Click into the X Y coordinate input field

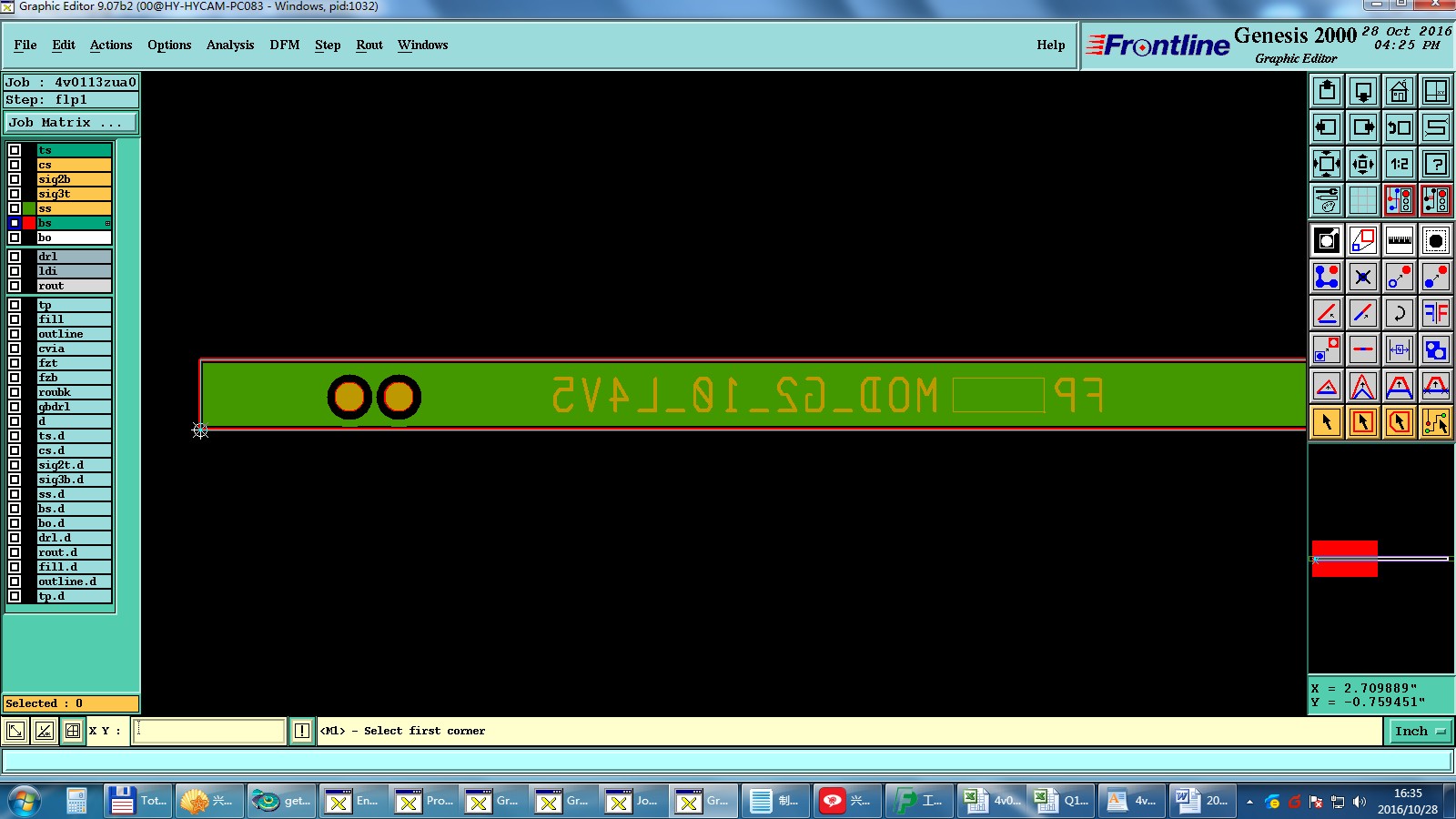208,731
